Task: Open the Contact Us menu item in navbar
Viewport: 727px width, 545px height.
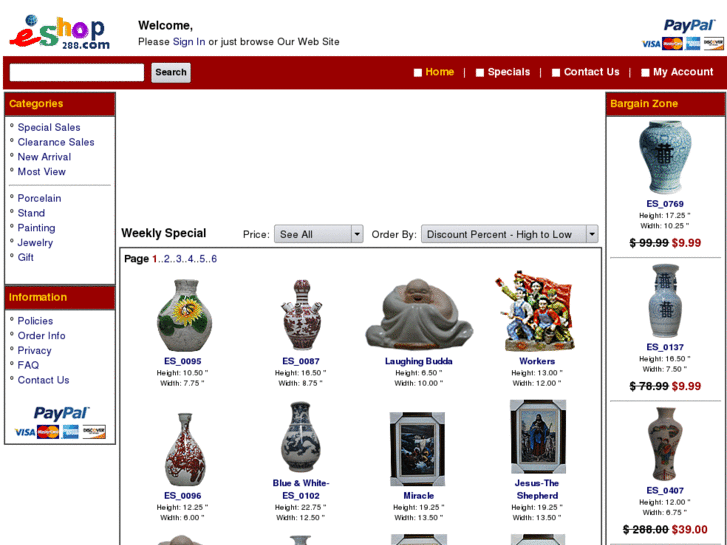Action: coord(591,72)
